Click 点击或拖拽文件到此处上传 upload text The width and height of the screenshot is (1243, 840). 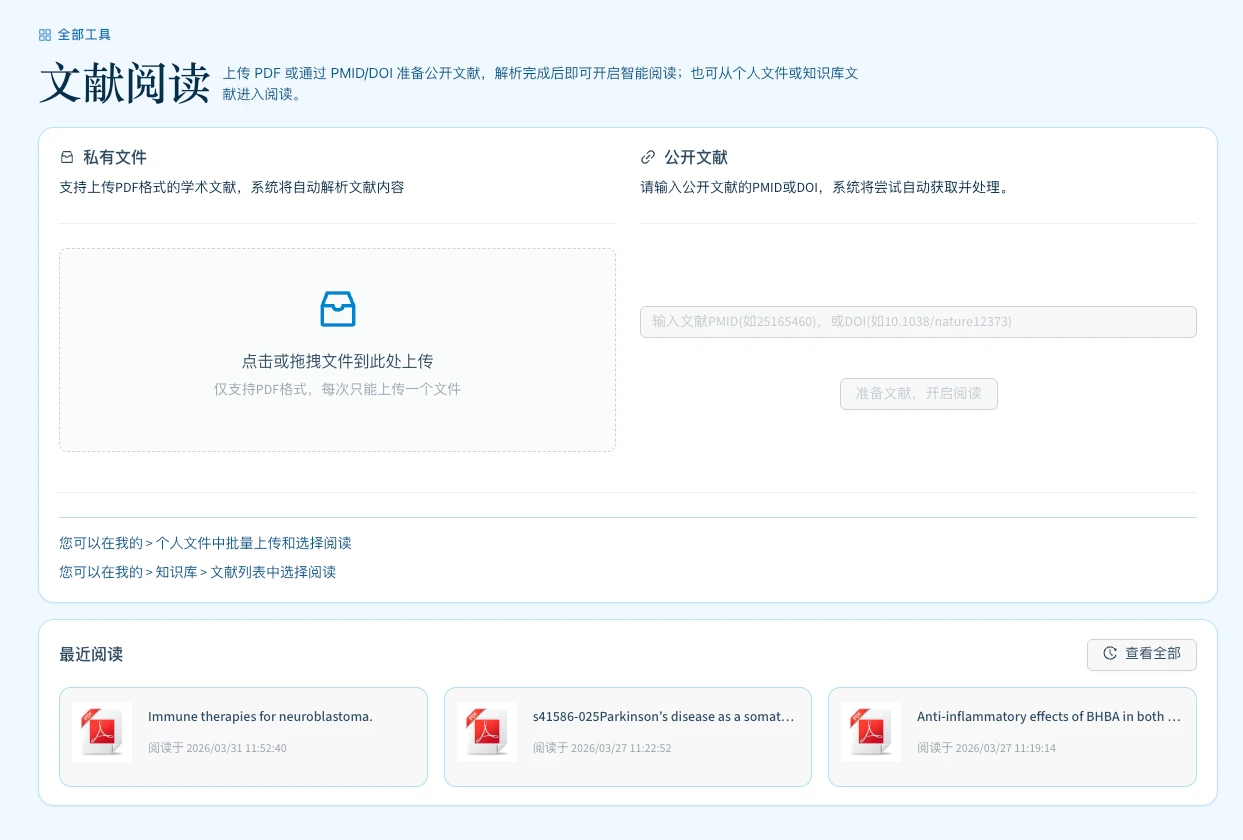click(337, 362)
